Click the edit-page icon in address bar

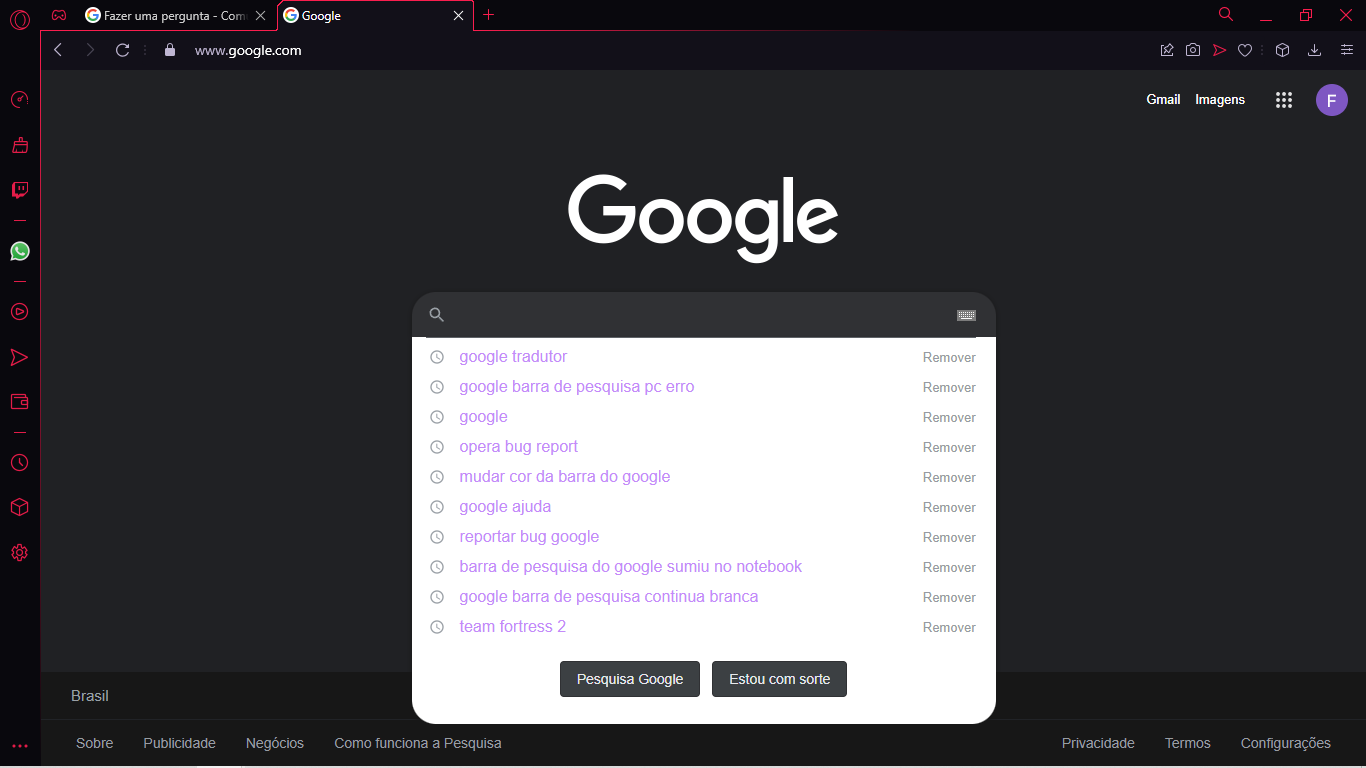pyautogui.click(x=1166, y=50)
